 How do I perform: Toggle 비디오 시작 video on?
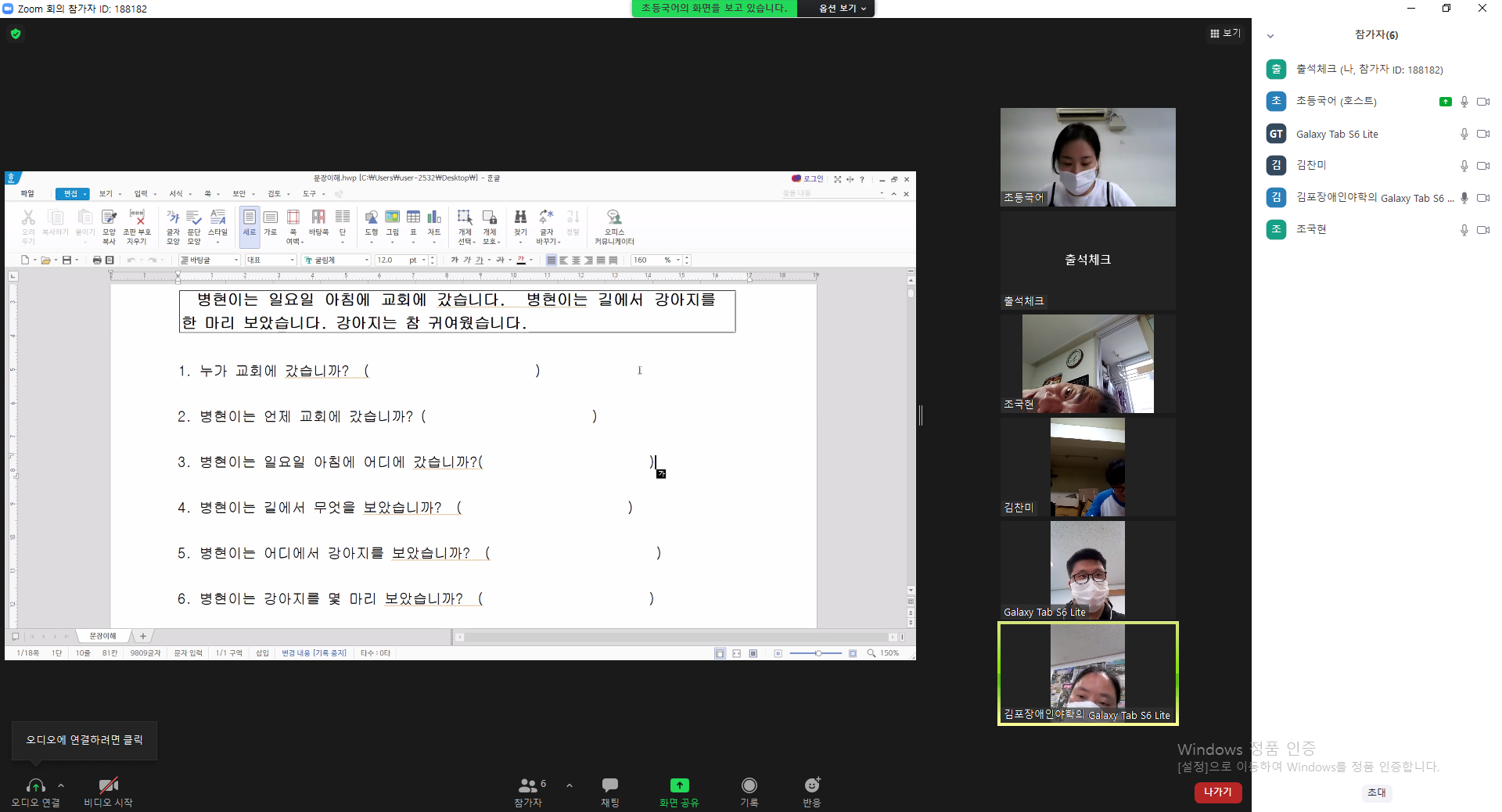click(x=109, y=792)
